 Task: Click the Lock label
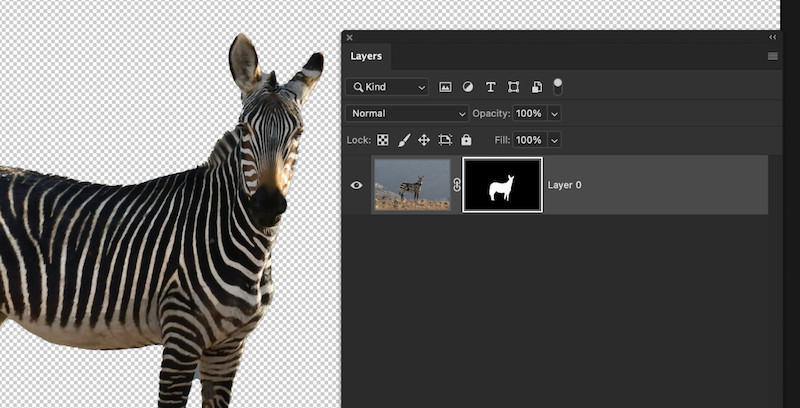tap(359, 140)
